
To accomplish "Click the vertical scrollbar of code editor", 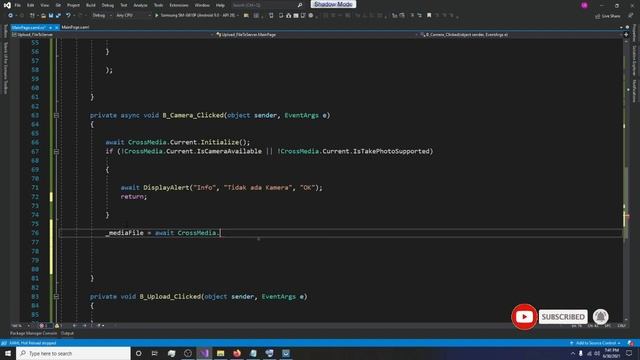I will tap(626, 180).
